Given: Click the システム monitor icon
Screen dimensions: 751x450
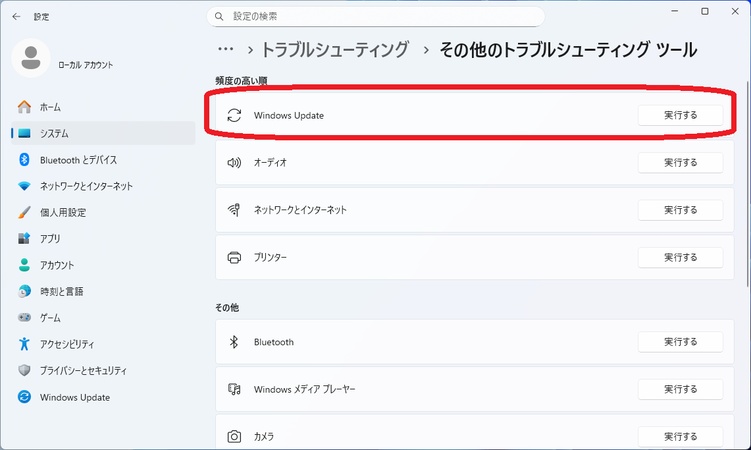Looking at the screenshot, I should click(24, 133).
